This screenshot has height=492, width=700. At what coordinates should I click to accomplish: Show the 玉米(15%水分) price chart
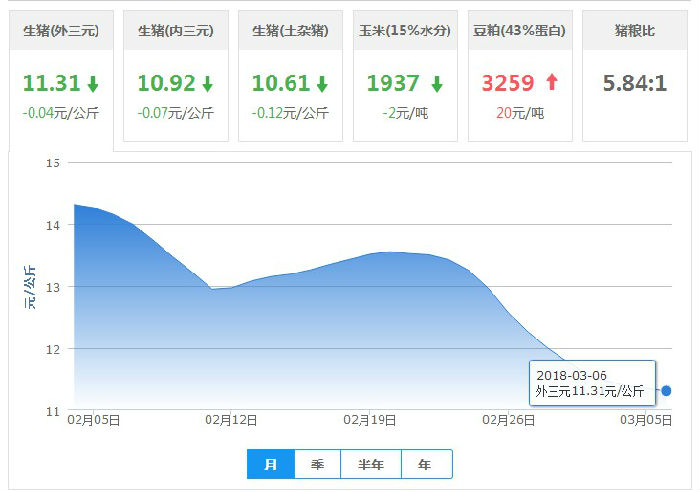[405, 31]
